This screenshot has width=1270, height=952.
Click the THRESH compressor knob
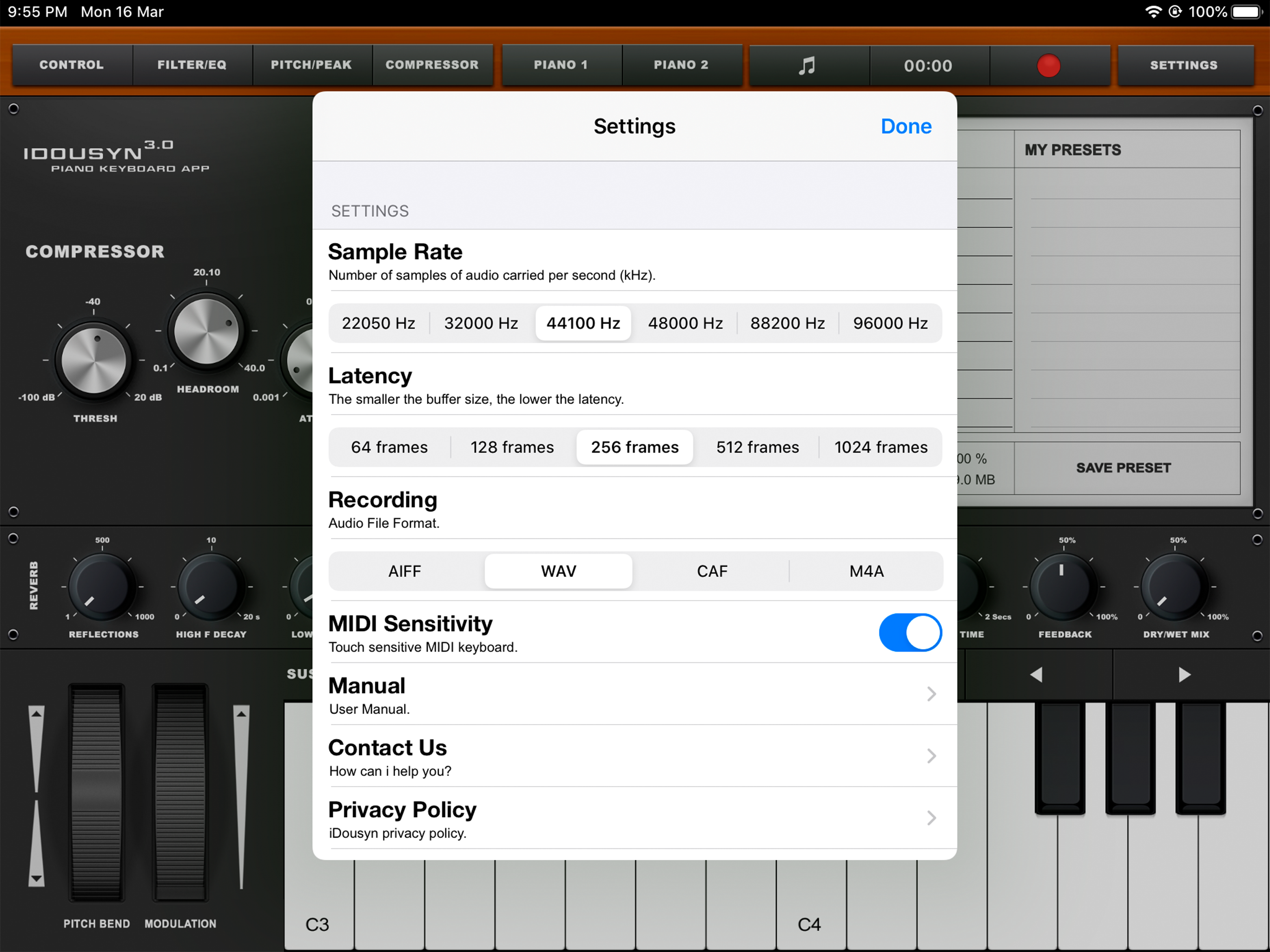pyautogui.click(x=93, y=361)
